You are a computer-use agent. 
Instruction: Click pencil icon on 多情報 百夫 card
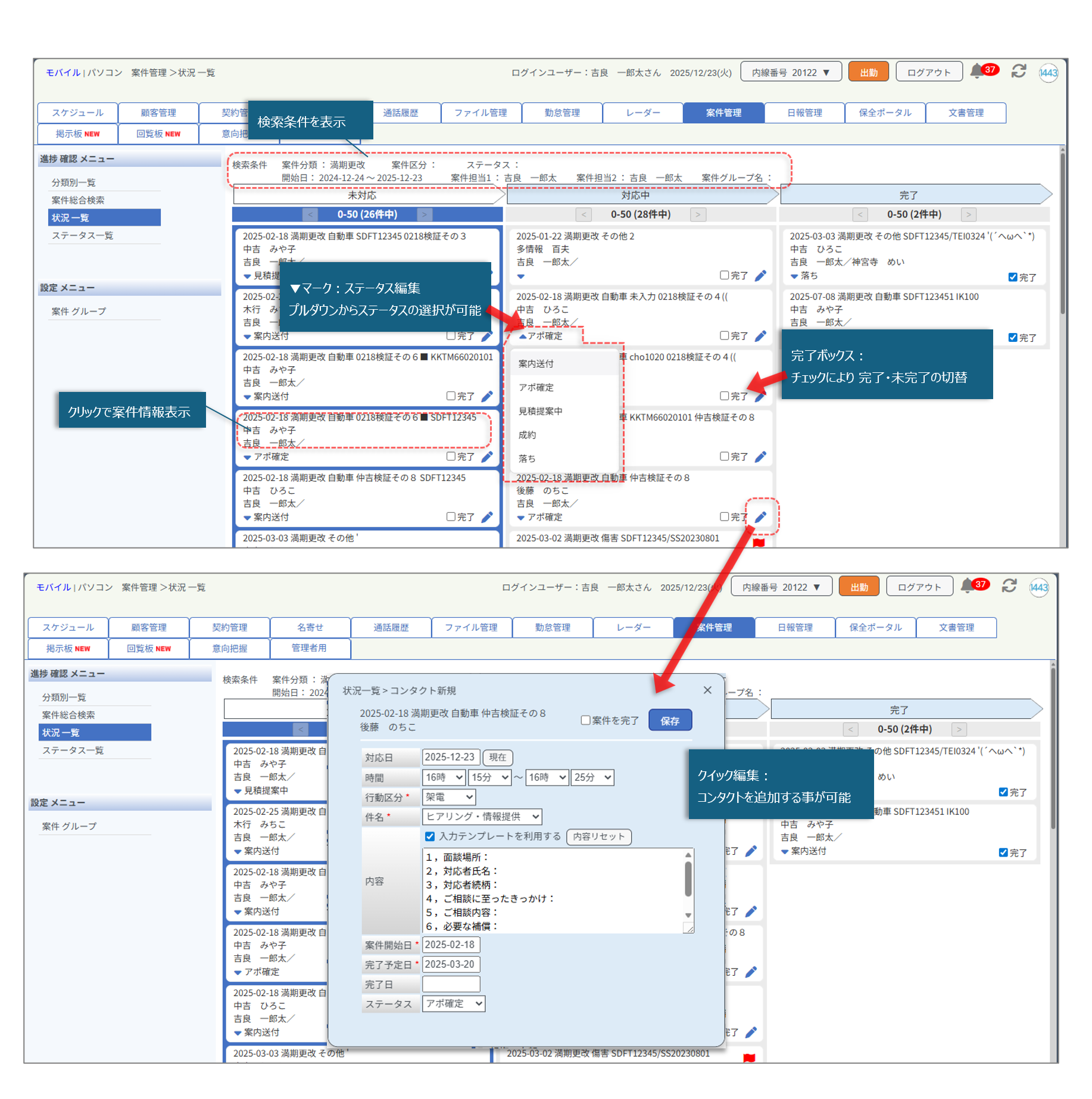pos(760,276)
